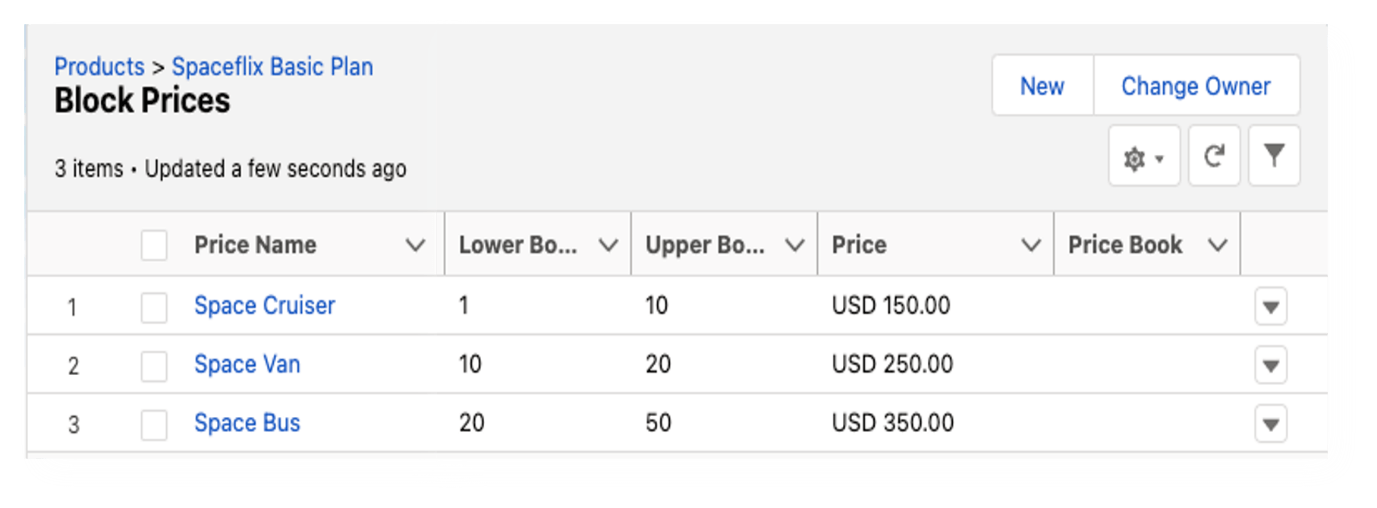
Task: Click the refresh list icon
Action: tap(1214, 156)
